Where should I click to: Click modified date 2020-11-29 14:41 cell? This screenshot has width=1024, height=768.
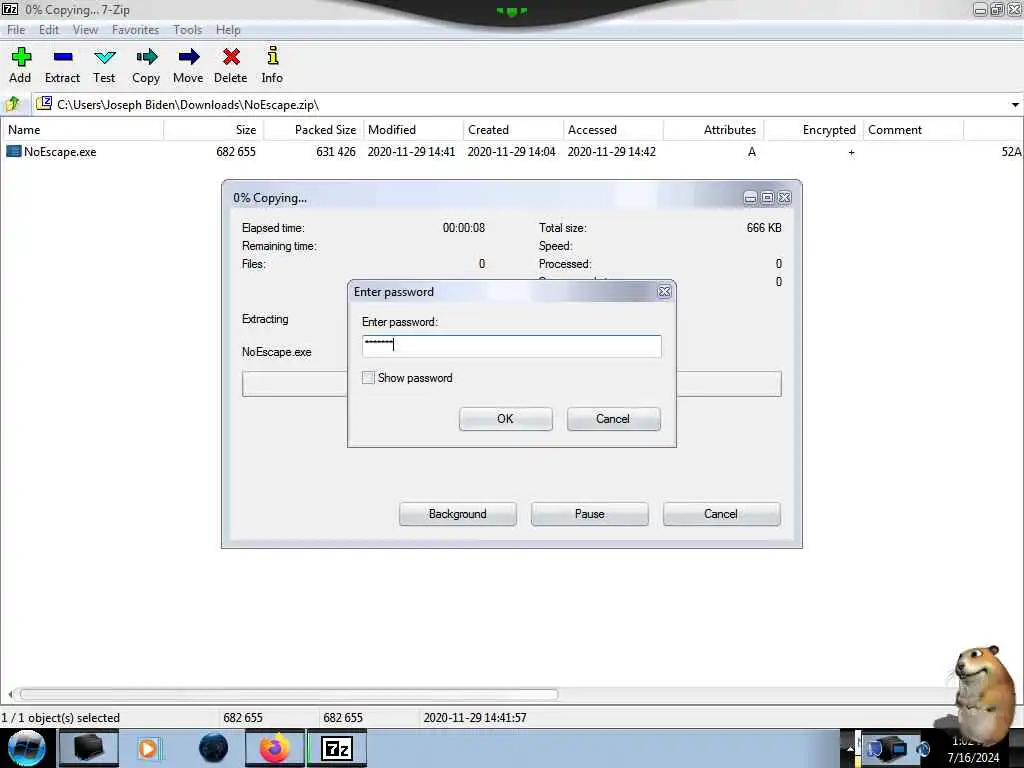tap(411, 152)
